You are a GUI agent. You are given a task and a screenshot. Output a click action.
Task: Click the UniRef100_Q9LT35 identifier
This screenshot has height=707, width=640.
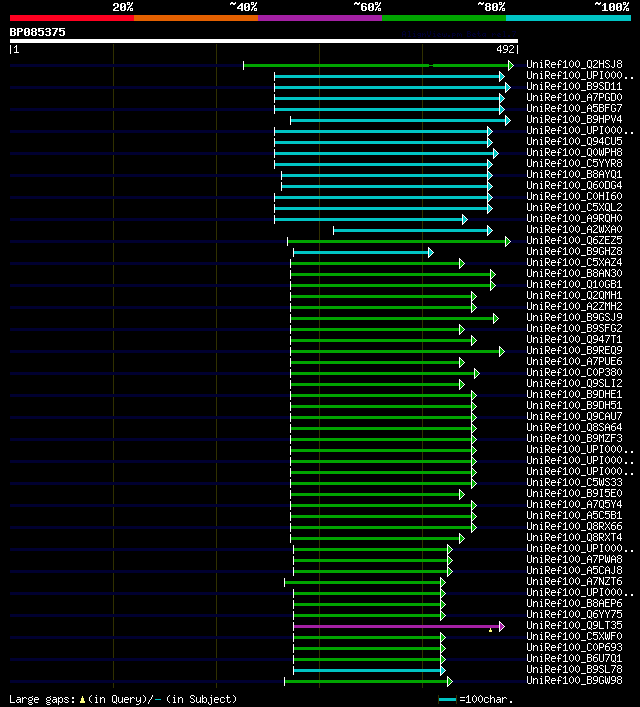(574, 625)
